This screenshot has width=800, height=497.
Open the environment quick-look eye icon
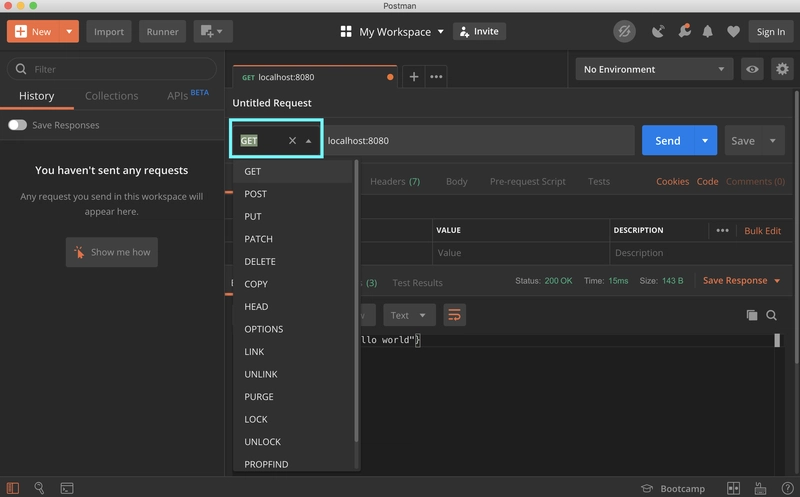coord(752,69)
